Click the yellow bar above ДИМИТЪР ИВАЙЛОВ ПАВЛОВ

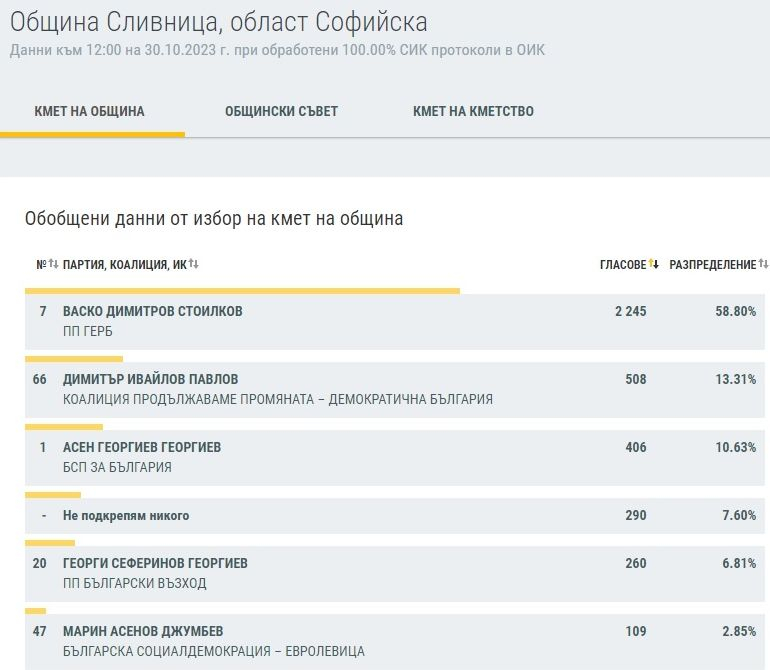(74, 359)
